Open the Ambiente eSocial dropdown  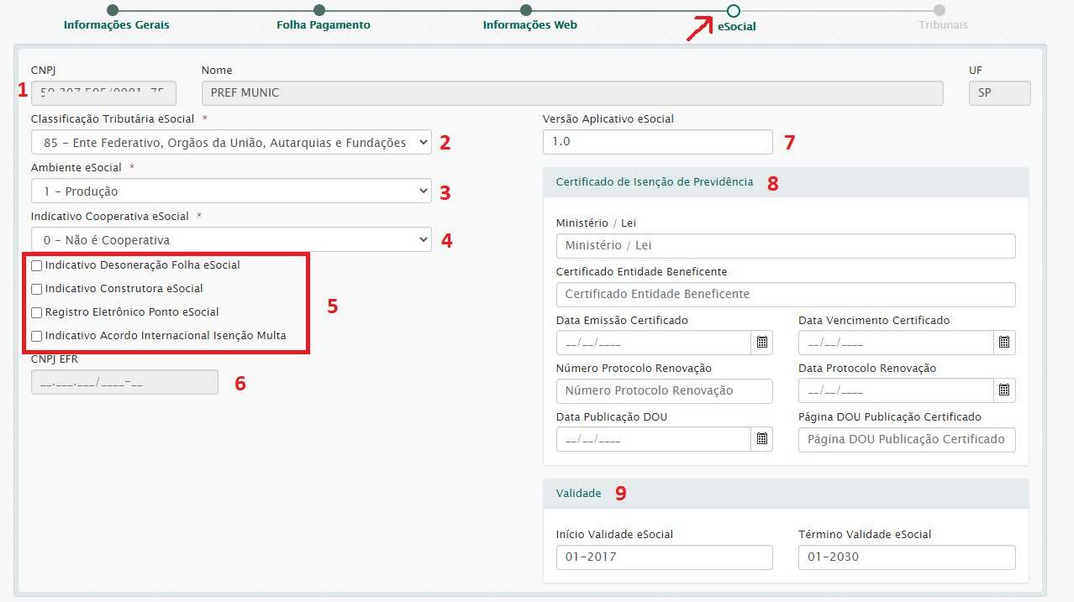coord(230,191)
